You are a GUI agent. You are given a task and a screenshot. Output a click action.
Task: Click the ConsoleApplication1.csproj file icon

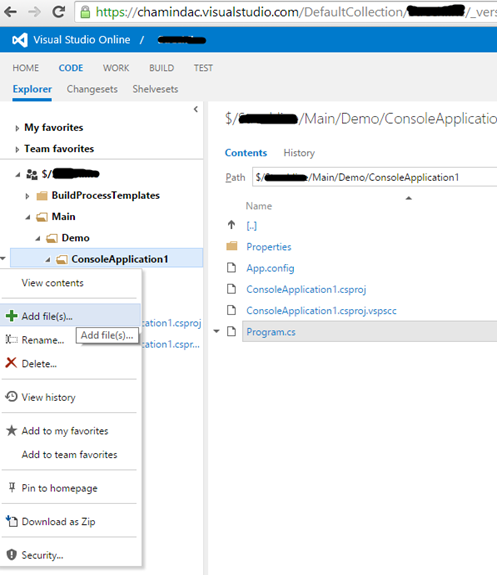pos(231,289)
